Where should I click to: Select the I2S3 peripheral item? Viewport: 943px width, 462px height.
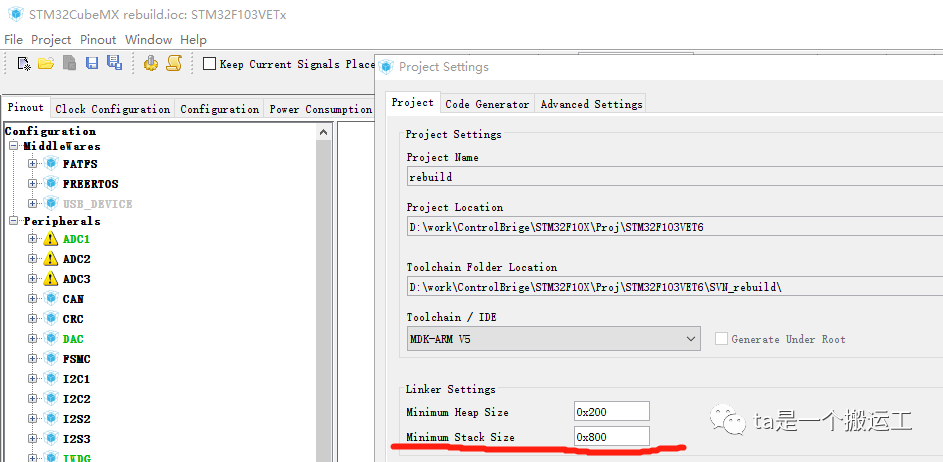[76, 439]
